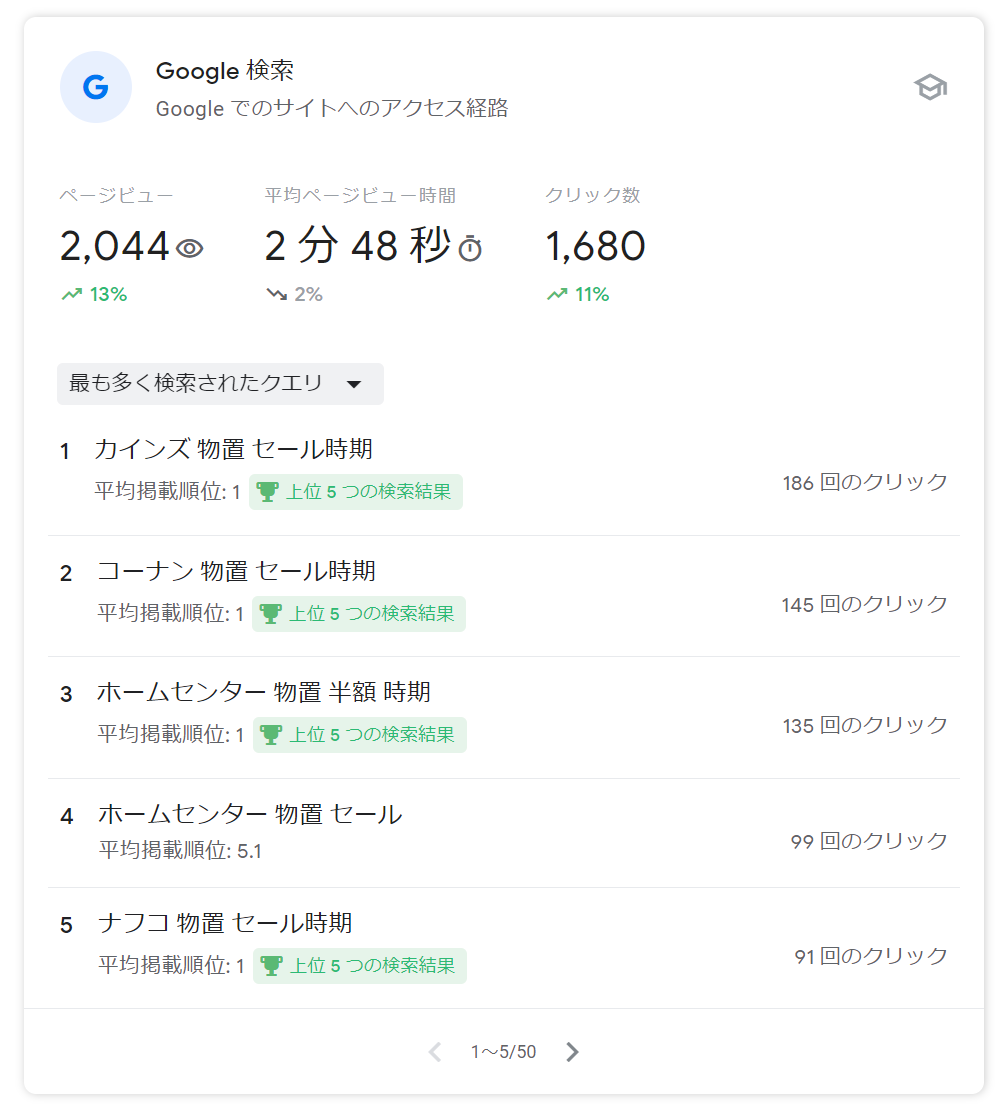Click upward trend arrow beside 11%
The height and width of the screenshot is (1110, 1006).
tap(557, 294)
